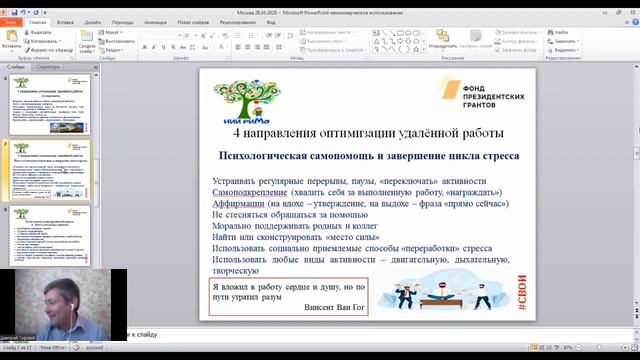Click the Save icon in quick access toolbar

[14, 13]
